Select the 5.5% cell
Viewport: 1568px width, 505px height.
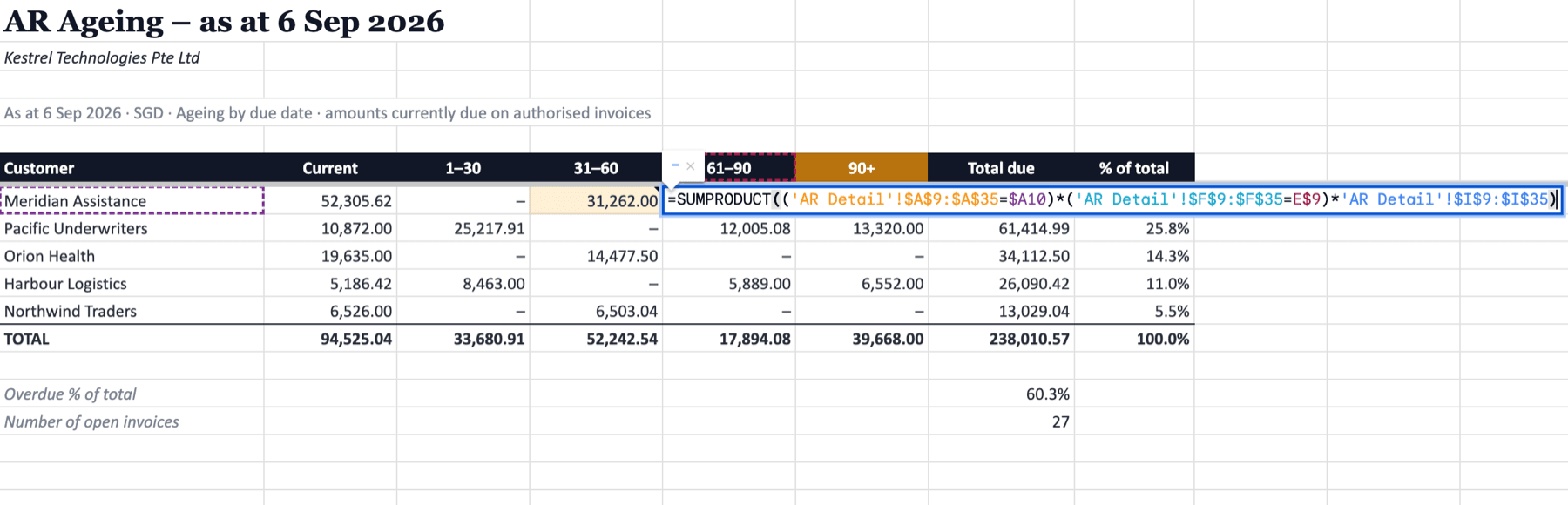point(1134,311)
